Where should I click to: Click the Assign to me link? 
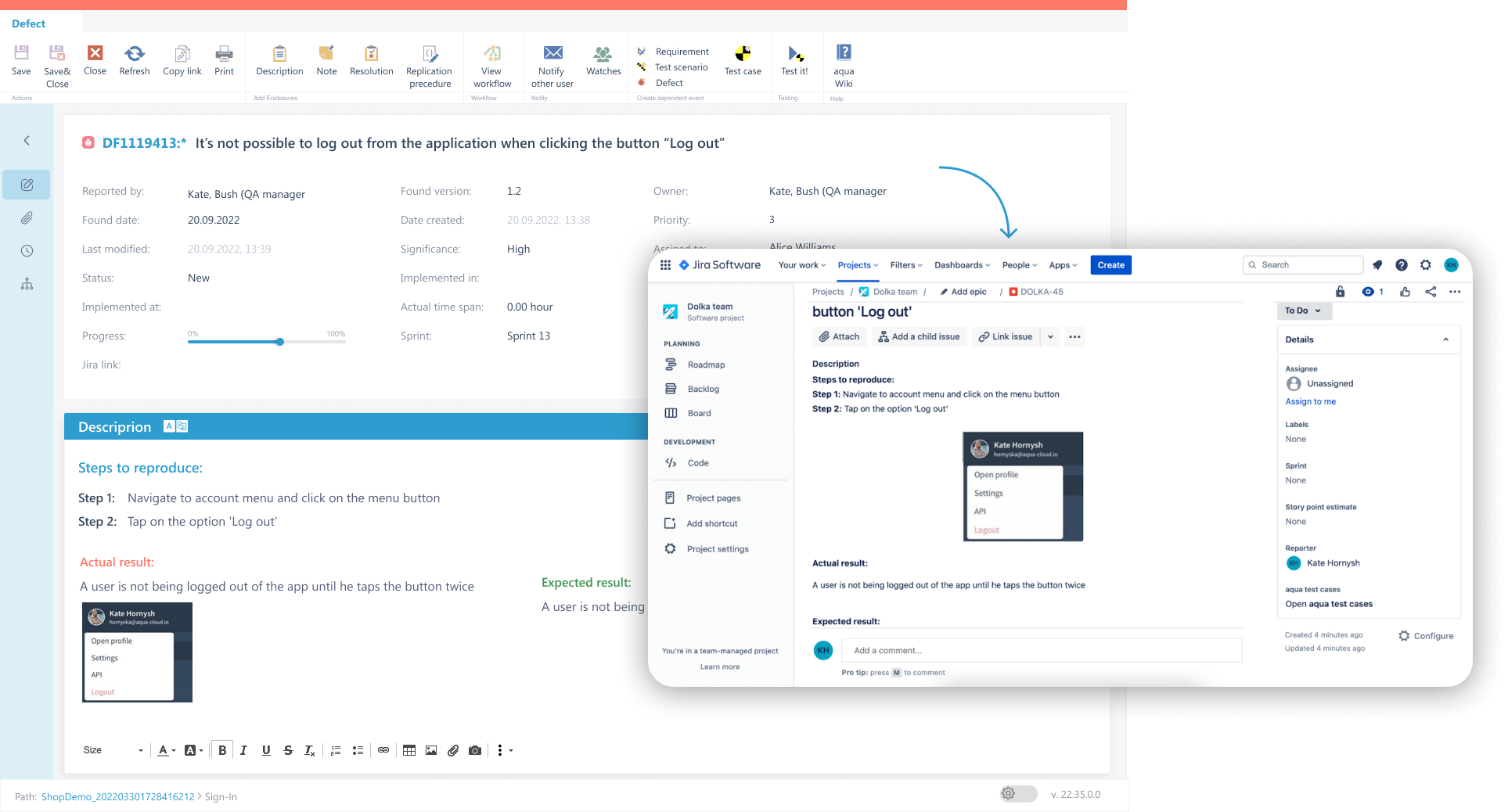(1309, 401)
